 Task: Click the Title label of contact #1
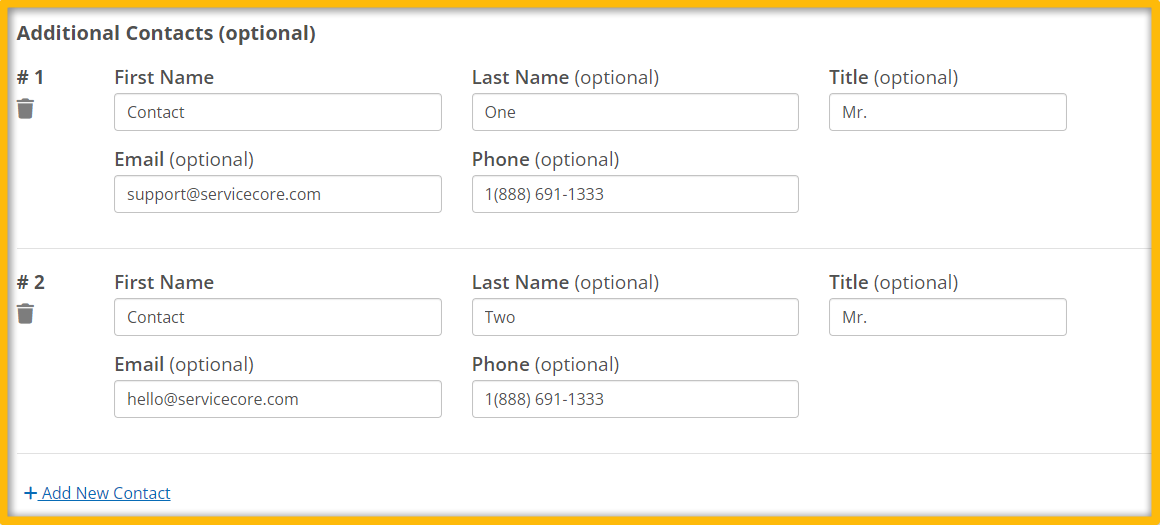[849, 78]
